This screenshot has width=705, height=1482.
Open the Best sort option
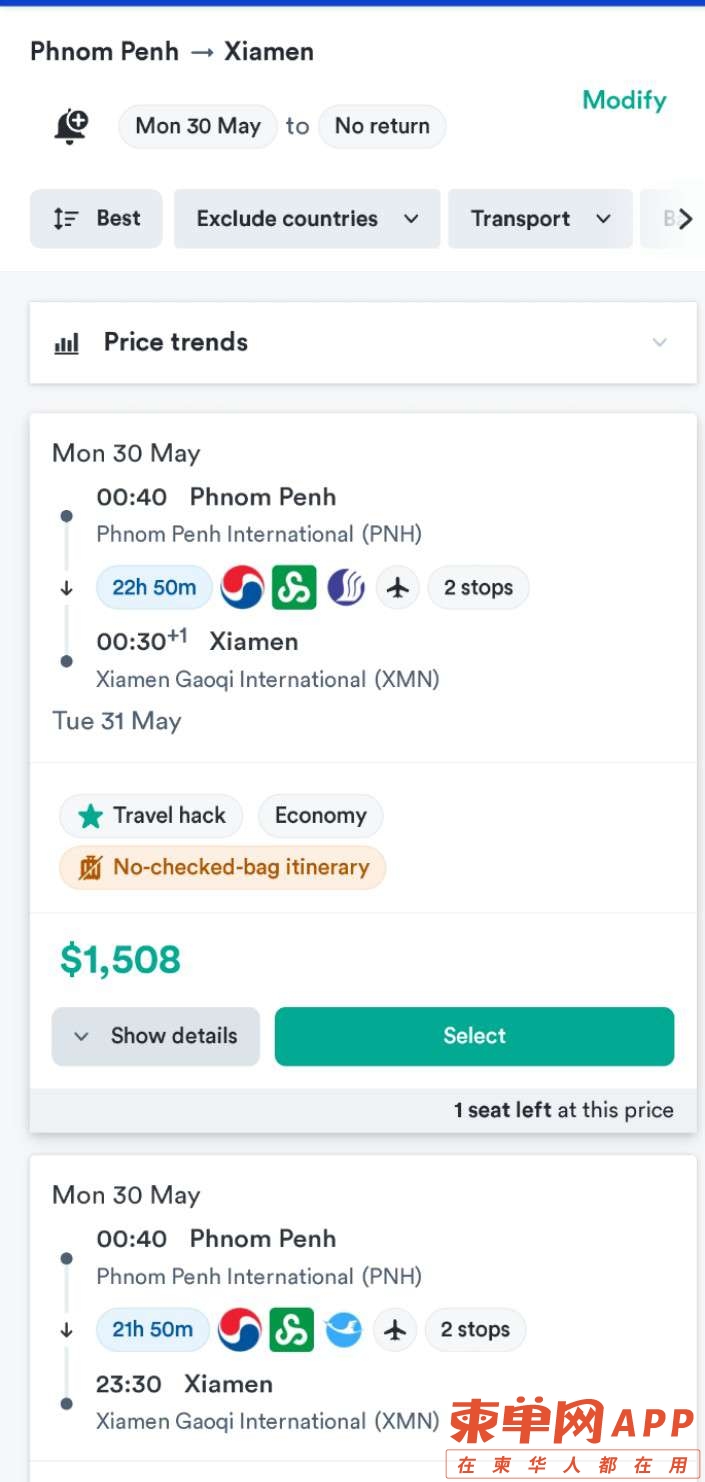(96, 219)
